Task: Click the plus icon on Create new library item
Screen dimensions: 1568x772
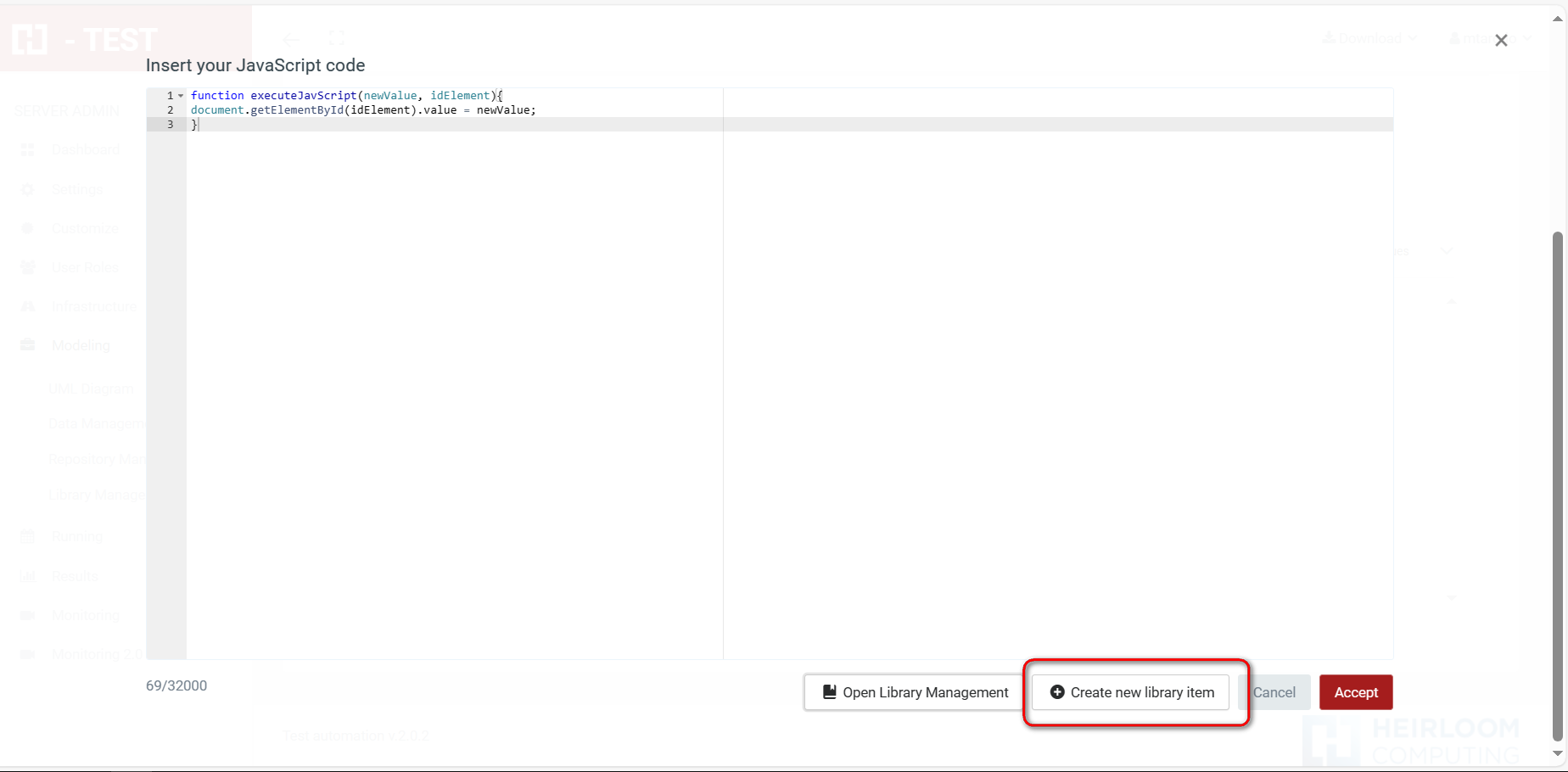Action: pos(1057,692)
